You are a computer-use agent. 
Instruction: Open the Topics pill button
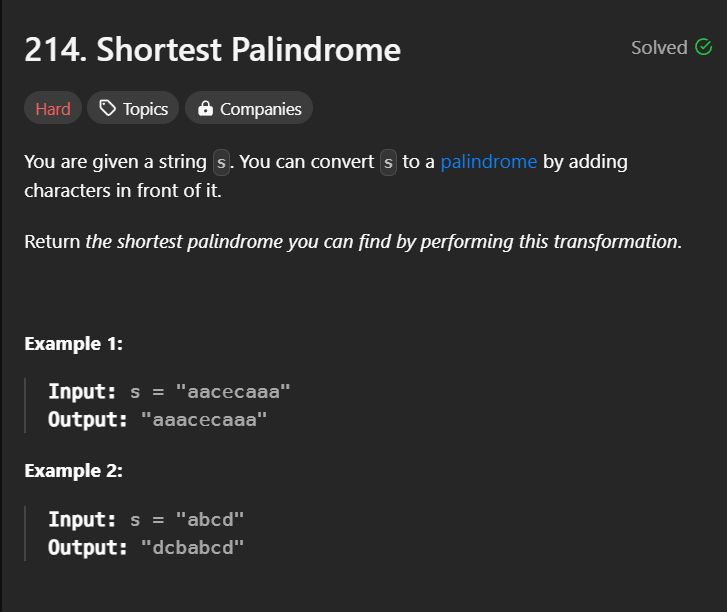point(133,108)
